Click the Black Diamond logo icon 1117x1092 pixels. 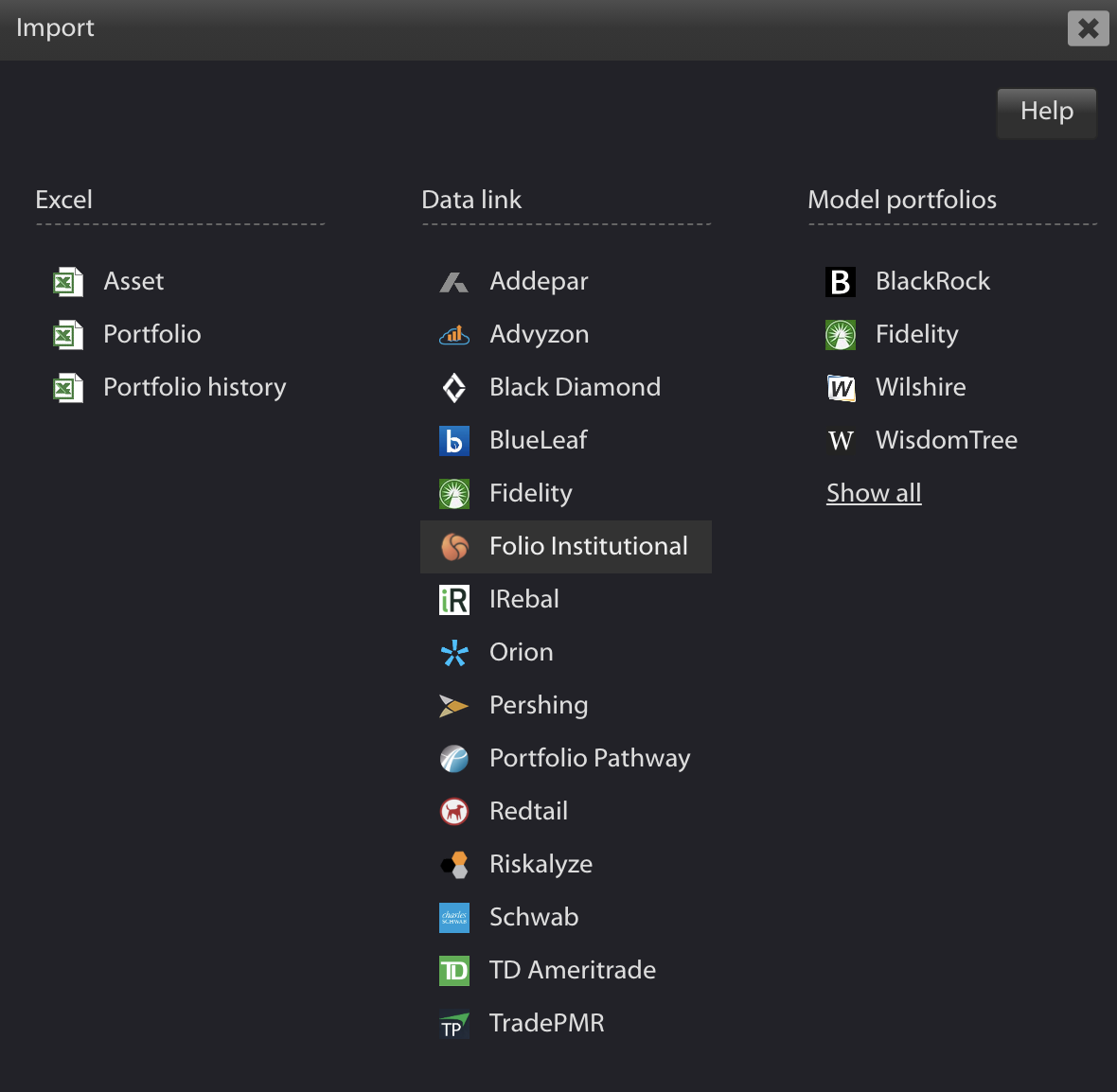coord(453,388)
